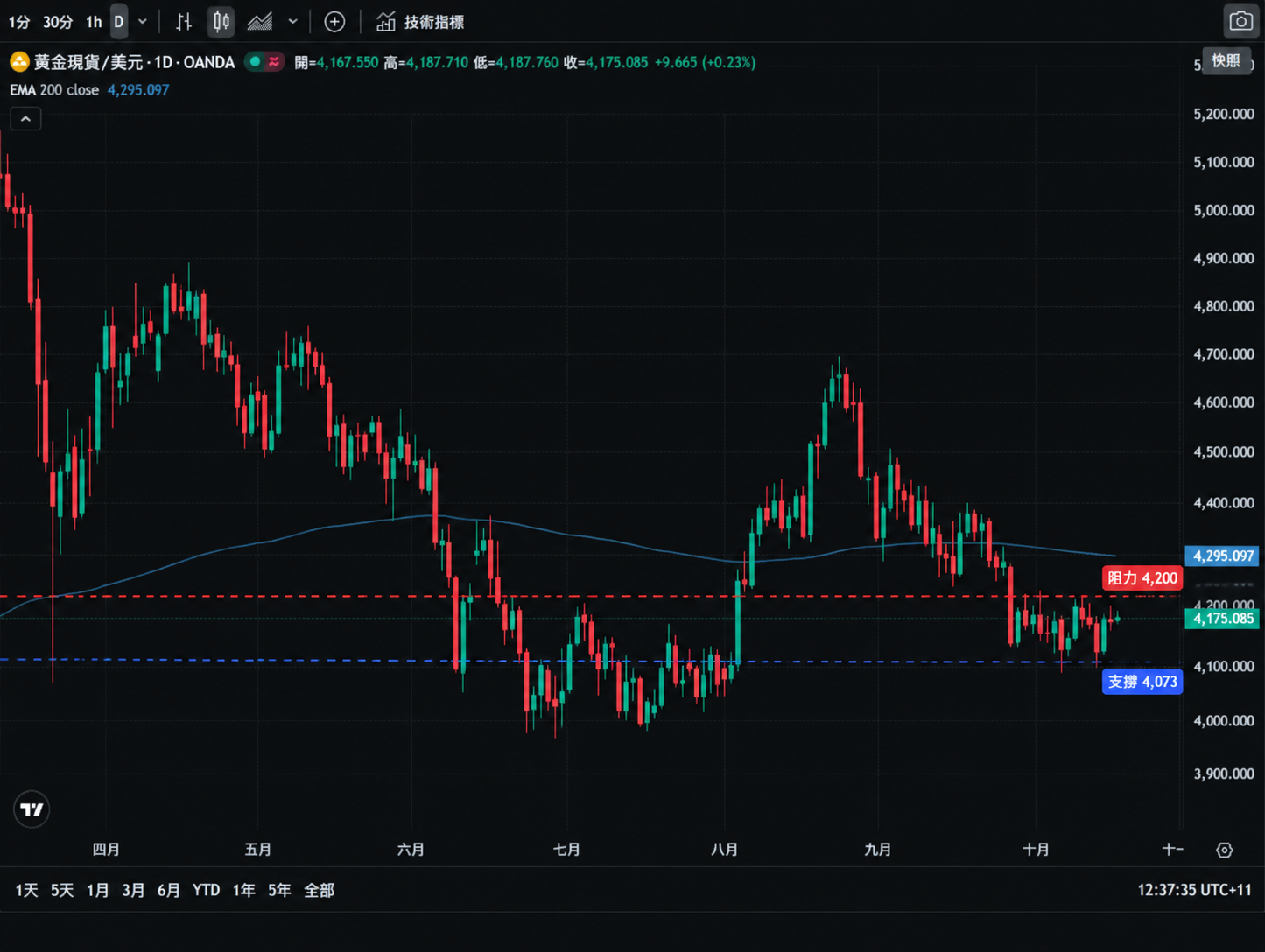Set range to 5年
The width and height of the screenshot is (1265, 952).
point(279,890)
